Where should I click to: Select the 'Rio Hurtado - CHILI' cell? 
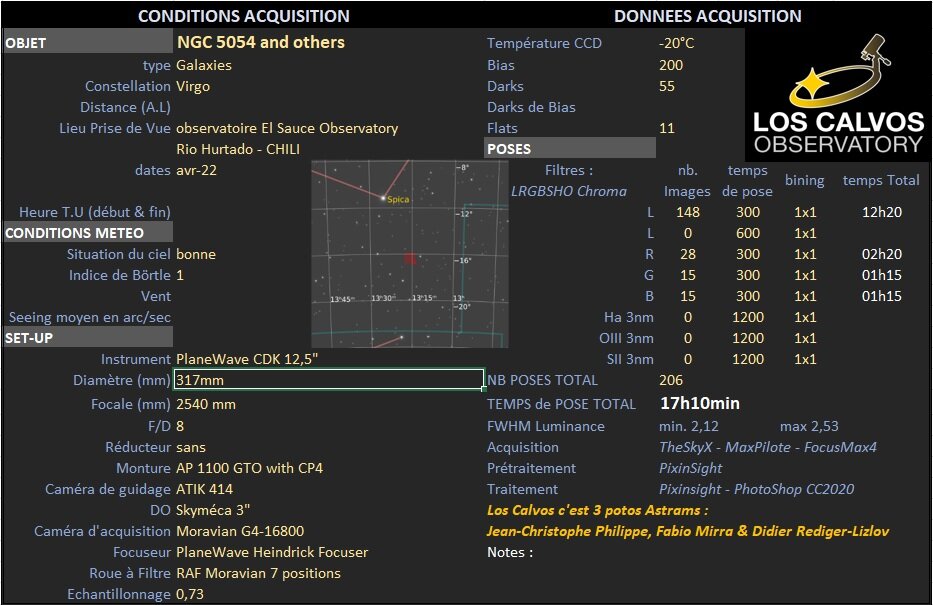(238, 149)
